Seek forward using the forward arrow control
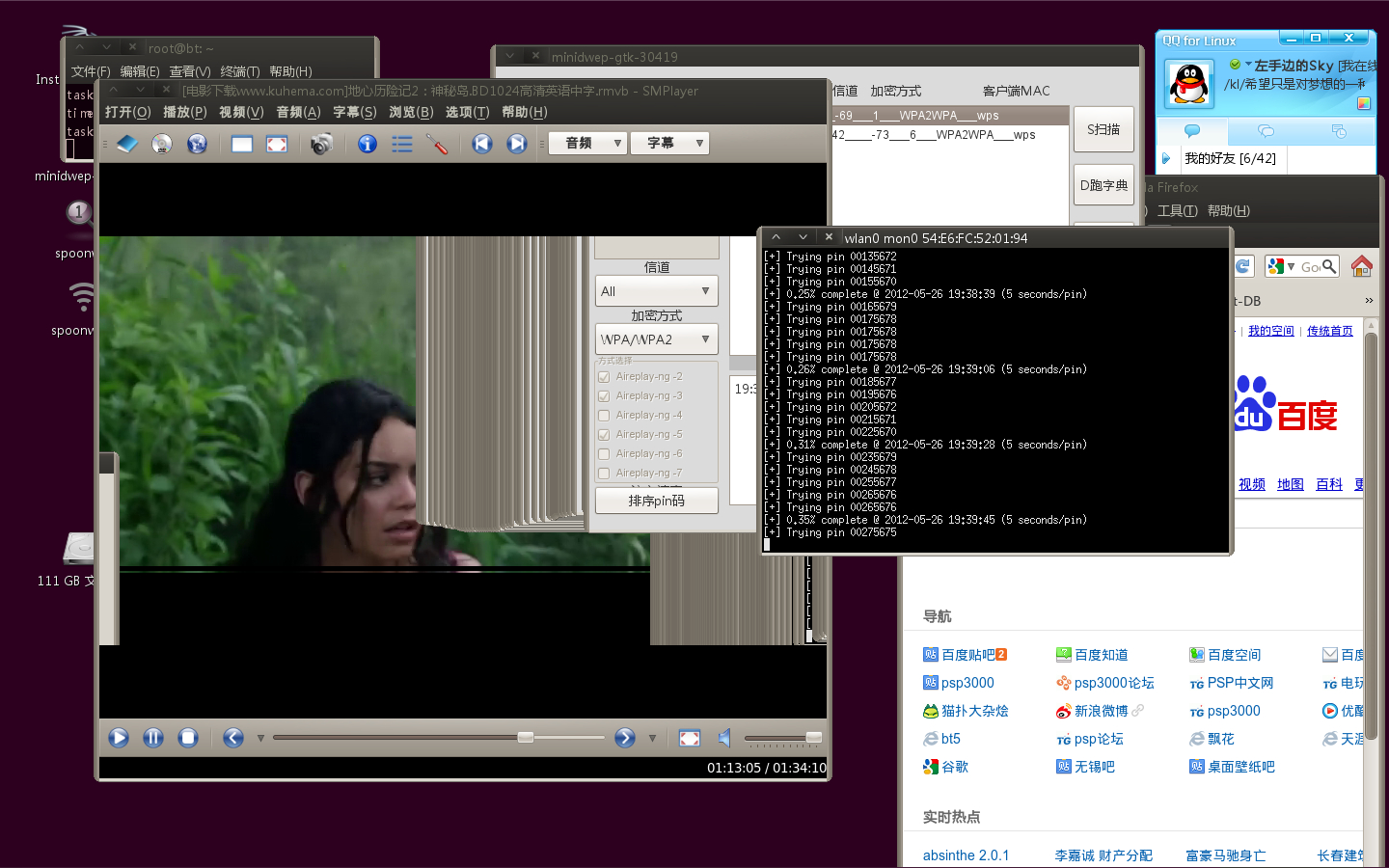 625,738
